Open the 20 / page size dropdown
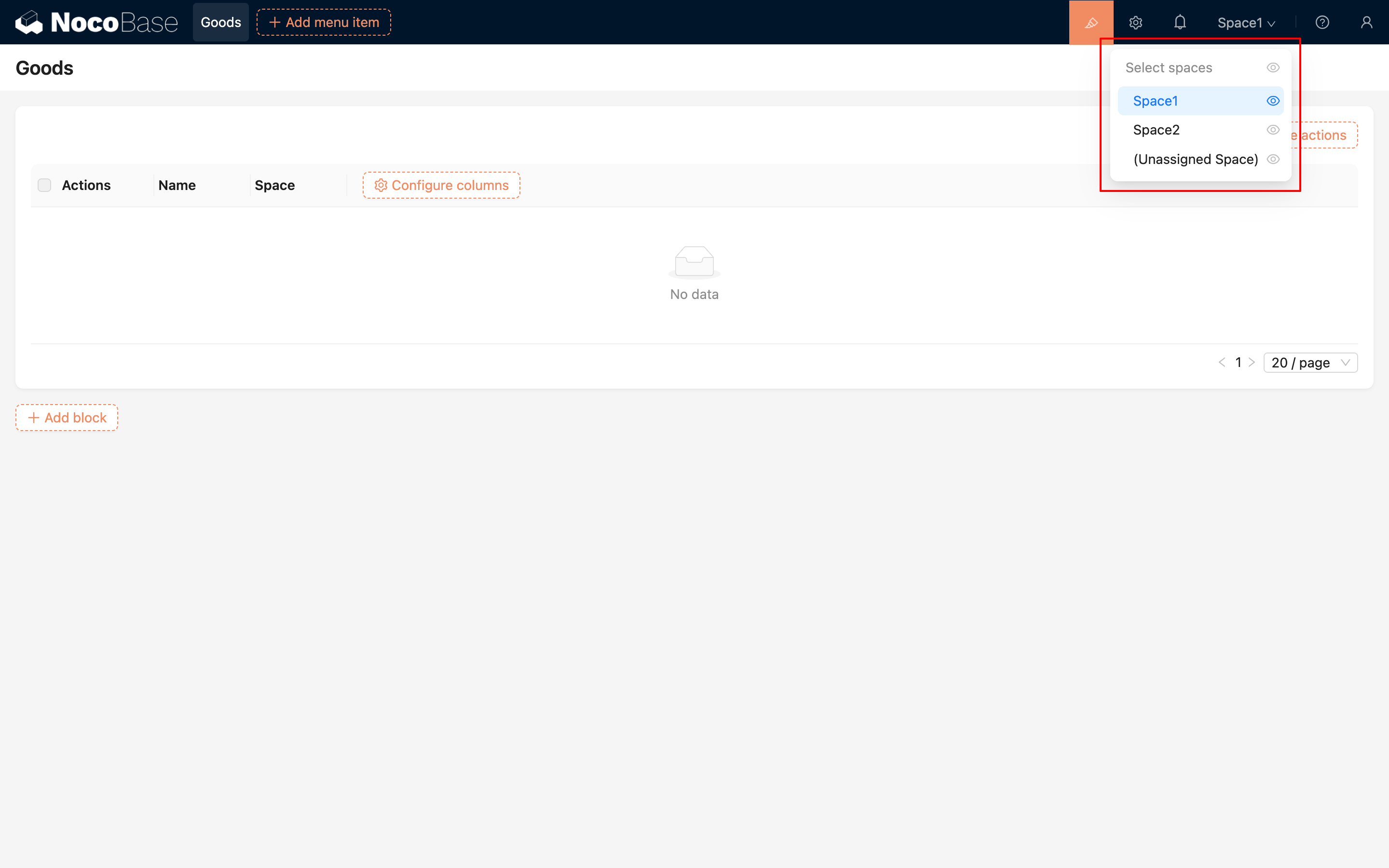Viewport: 1389px width, 868px height. (x=1310, y=363)
